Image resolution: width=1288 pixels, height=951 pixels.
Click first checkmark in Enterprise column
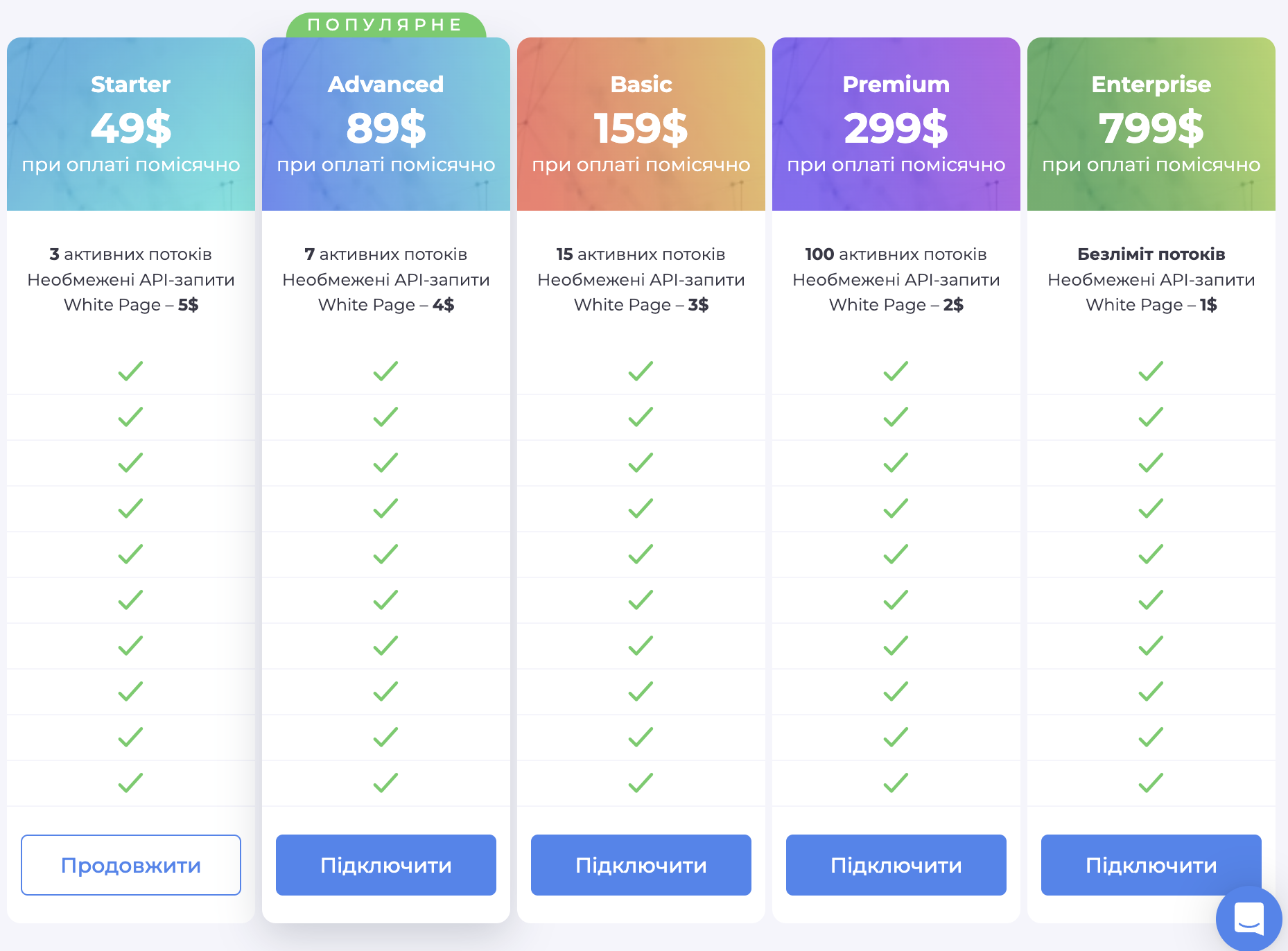pyautogui.click(x=1151, y=372)
